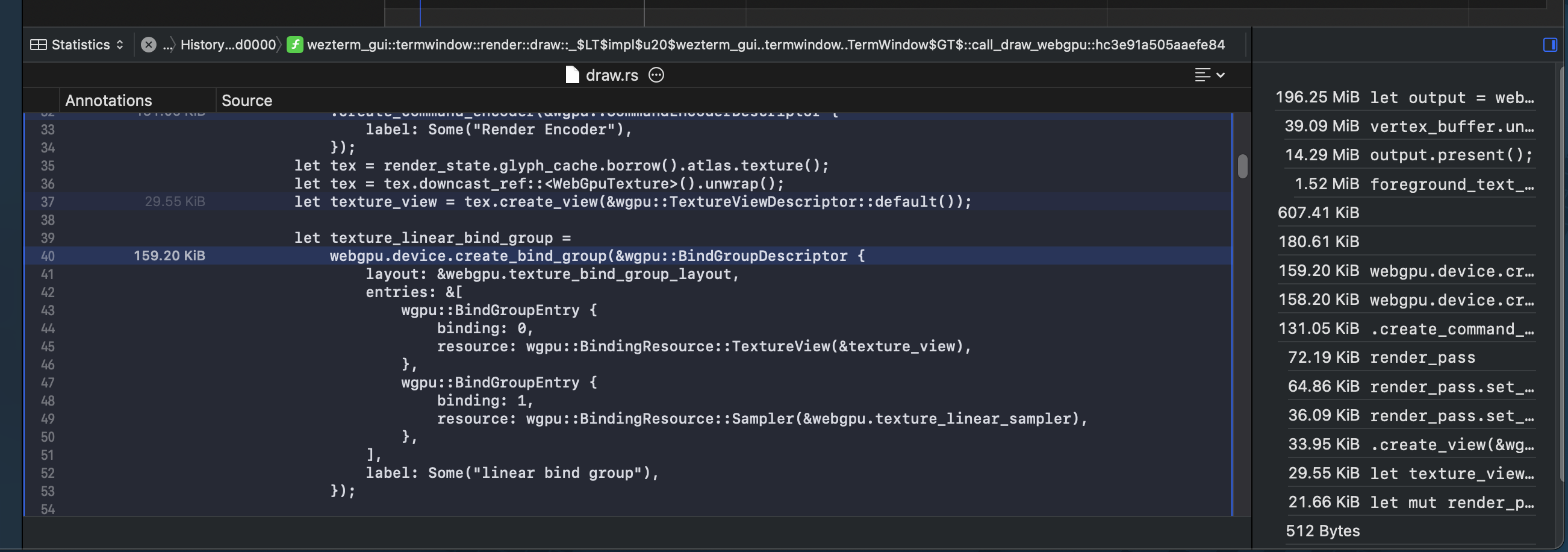Jump to the 14.29 MiB output.present() entry
The width and height of the screenshot is (1568, 552).
1408,155
